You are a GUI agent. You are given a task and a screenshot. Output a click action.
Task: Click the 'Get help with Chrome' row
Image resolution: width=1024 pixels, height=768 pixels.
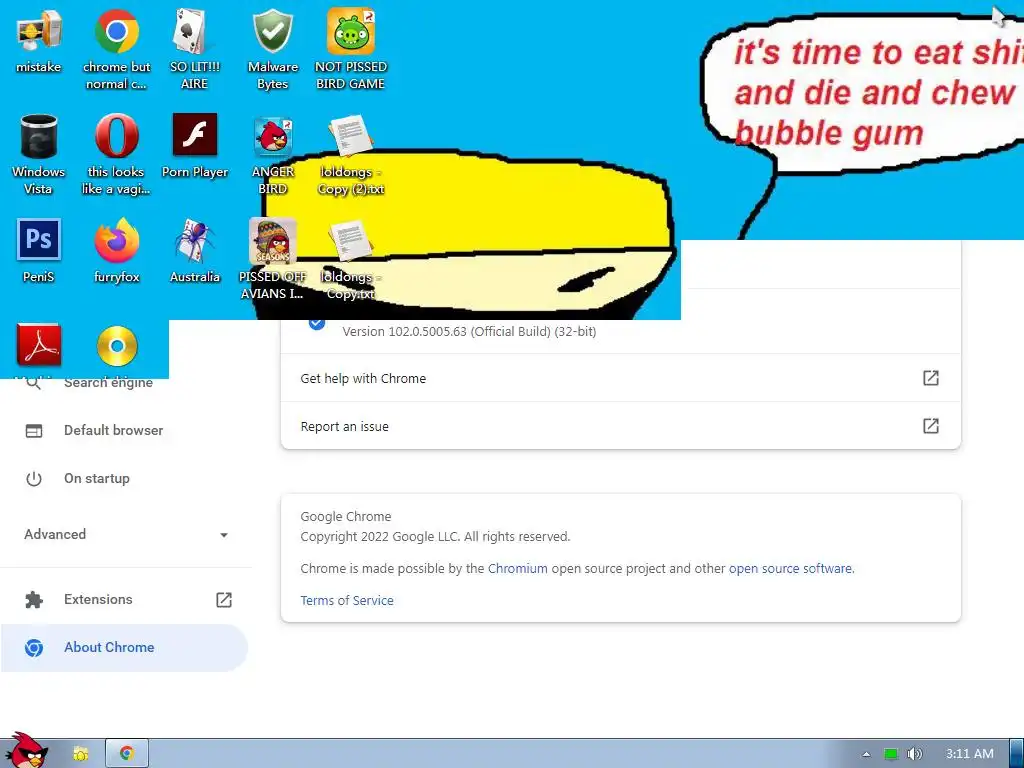(x=620, y=378)
